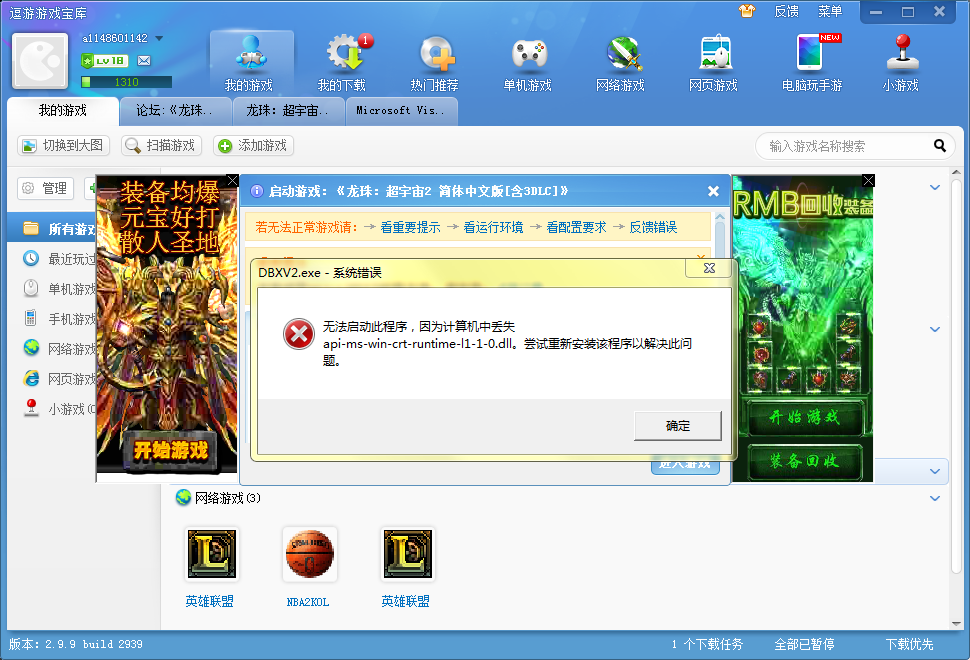
Task: Switch to the 论坛:《龙珠.. tab
Action: pos(175,111)
